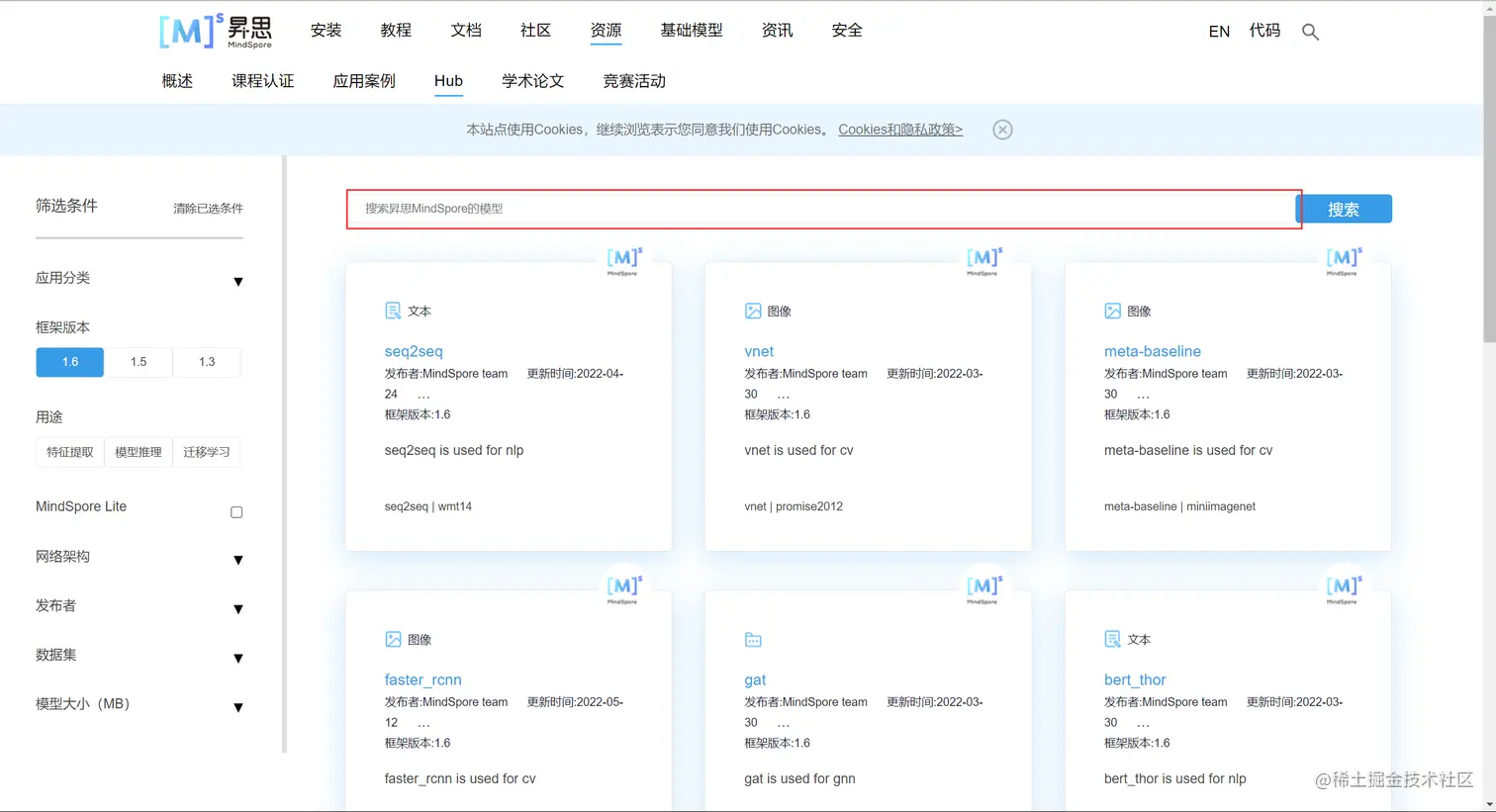Image resolution: width=1496 pixels, height=812 pixels.
Task: Switch language via EN link
Action: pos(1219,32)
